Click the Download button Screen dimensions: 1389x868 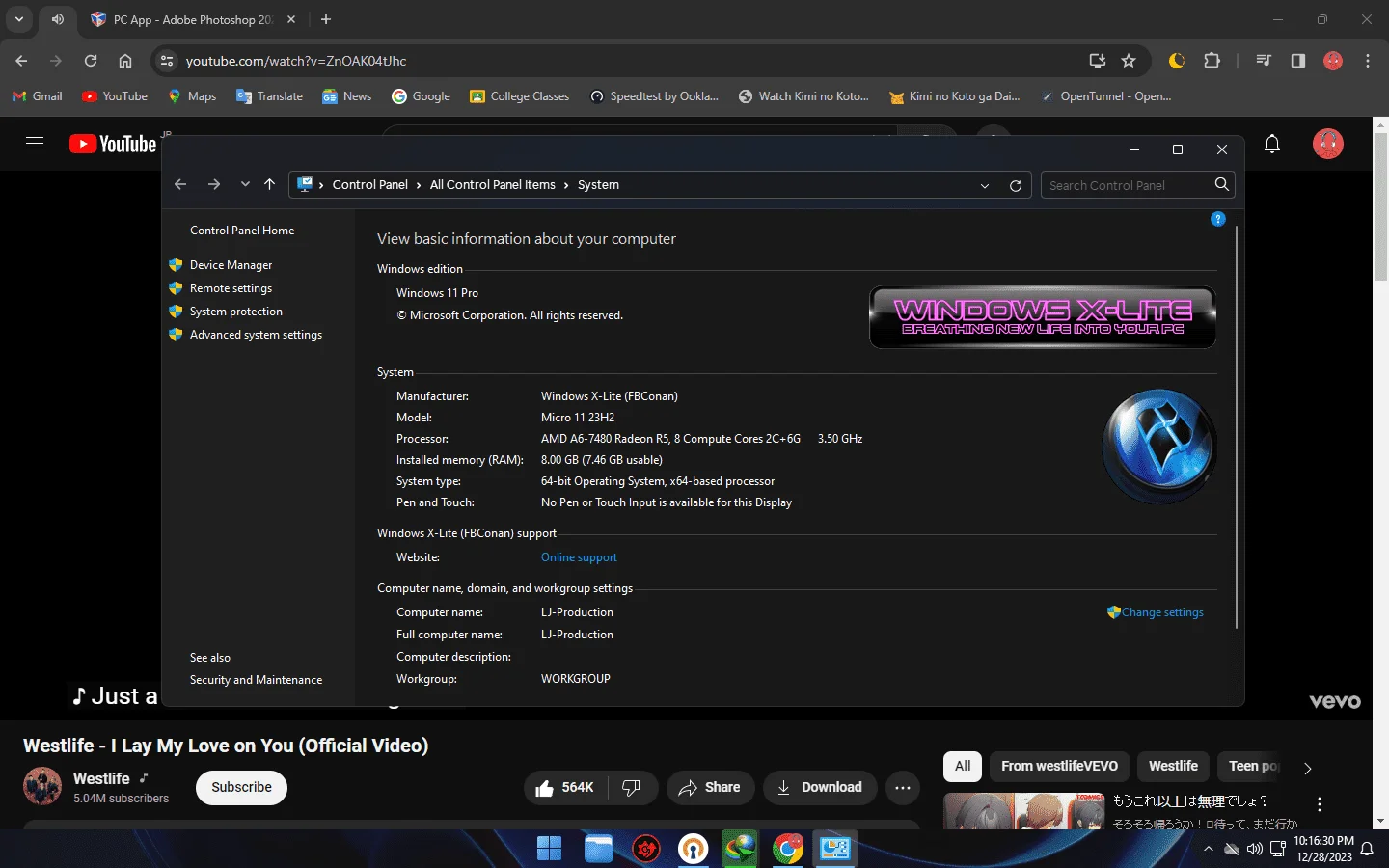820,788
